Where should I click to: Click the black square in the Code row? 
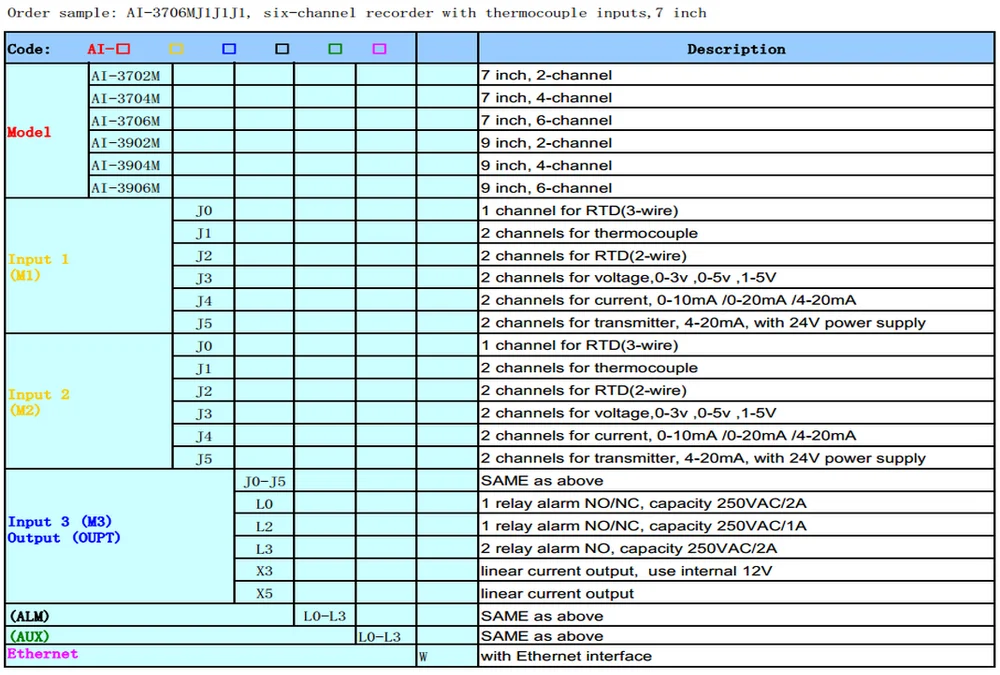(282, 49)
